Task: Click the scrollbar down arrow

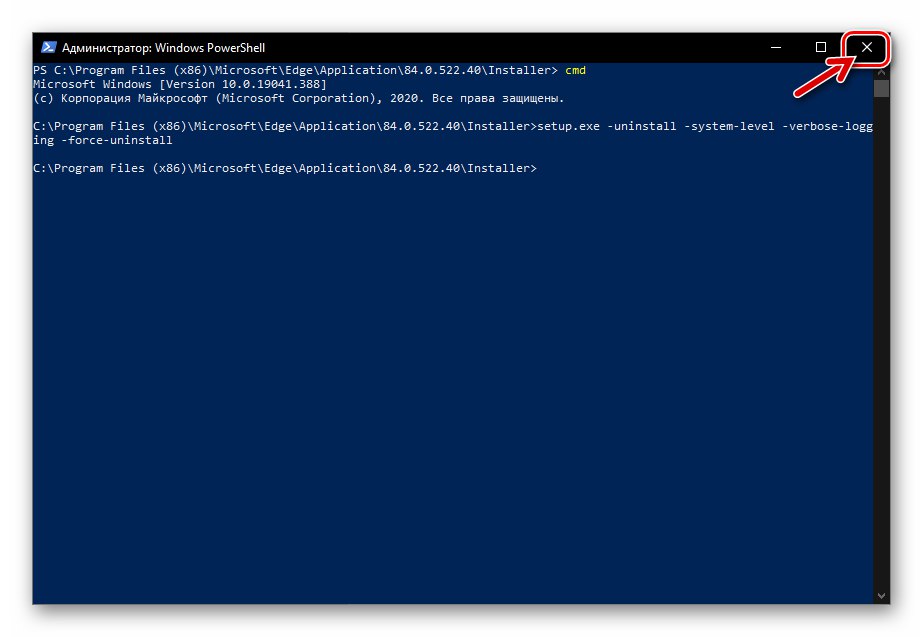Action: tap(881, 595)
